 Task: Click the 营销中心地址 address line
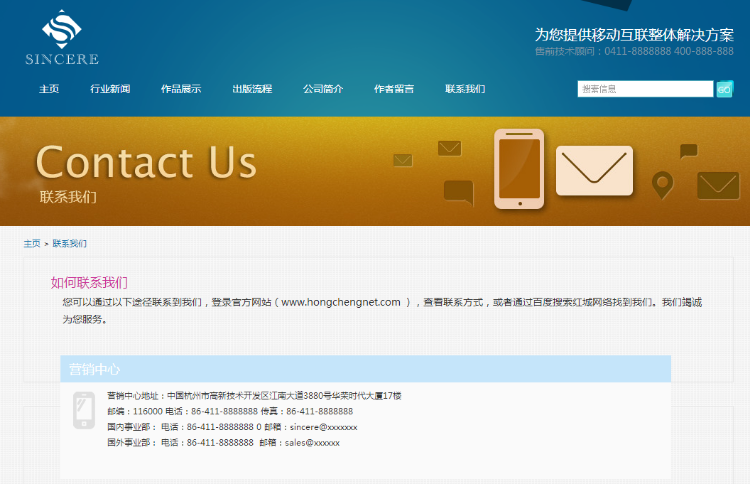coord(254,396)
